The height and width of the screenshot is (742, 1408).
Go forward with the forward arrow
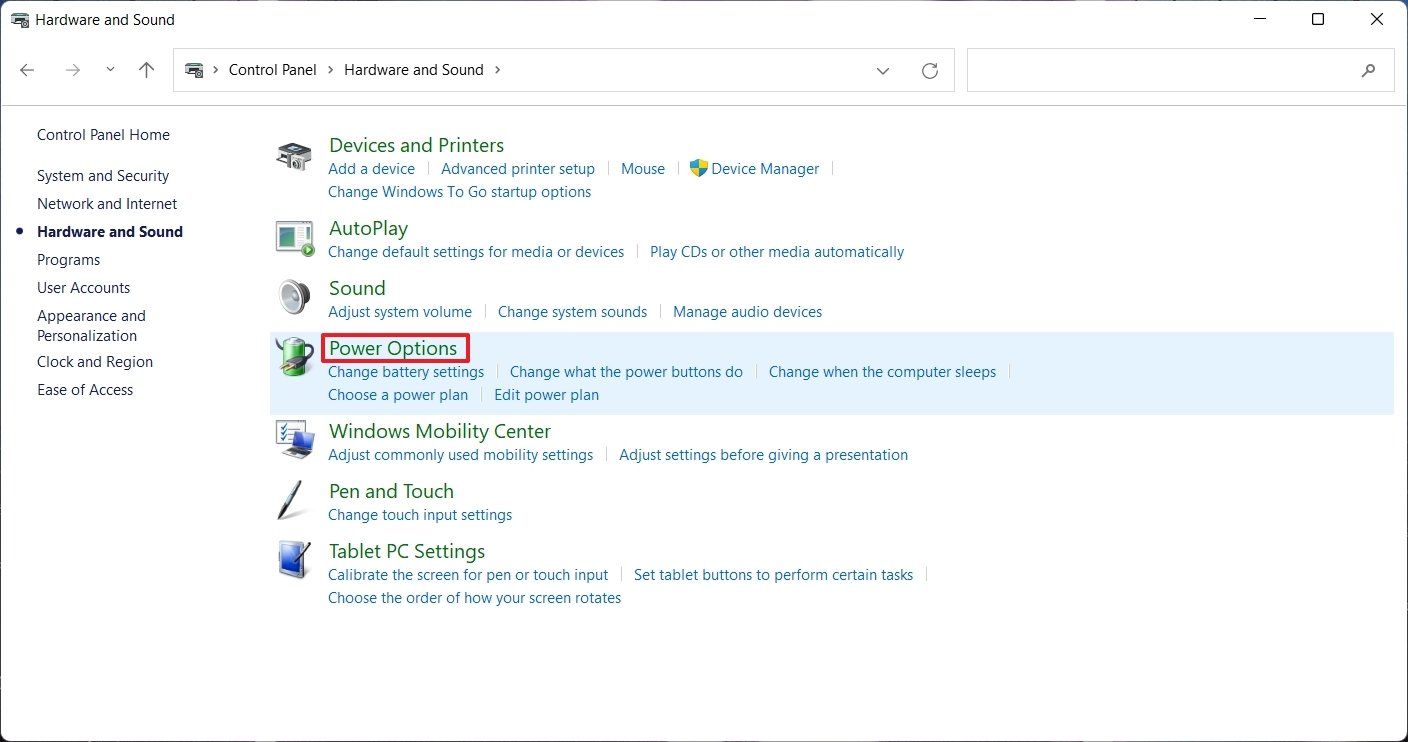(x=72, y=70)
